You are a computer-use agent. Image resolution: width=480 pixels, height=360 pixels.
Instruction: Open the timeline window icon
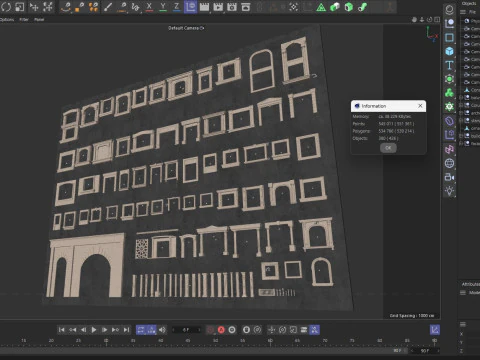click(x=435, y=330)
